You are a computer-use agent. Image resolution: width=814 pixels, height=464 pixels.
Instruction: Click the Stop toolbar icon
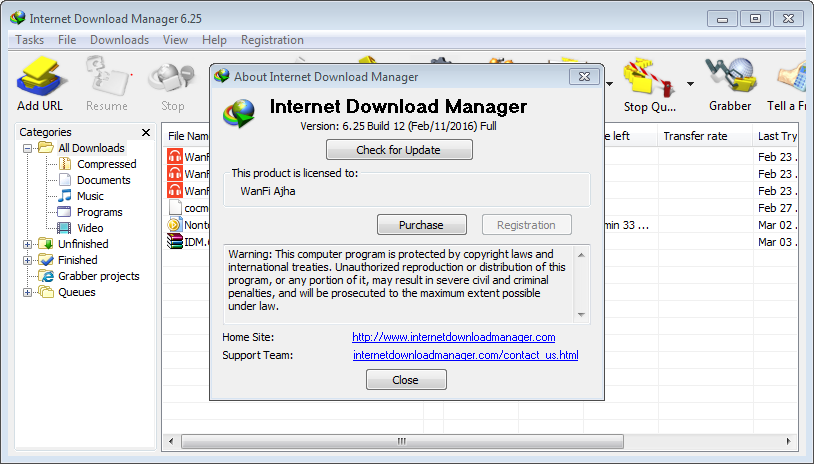(x=172, y=78)
